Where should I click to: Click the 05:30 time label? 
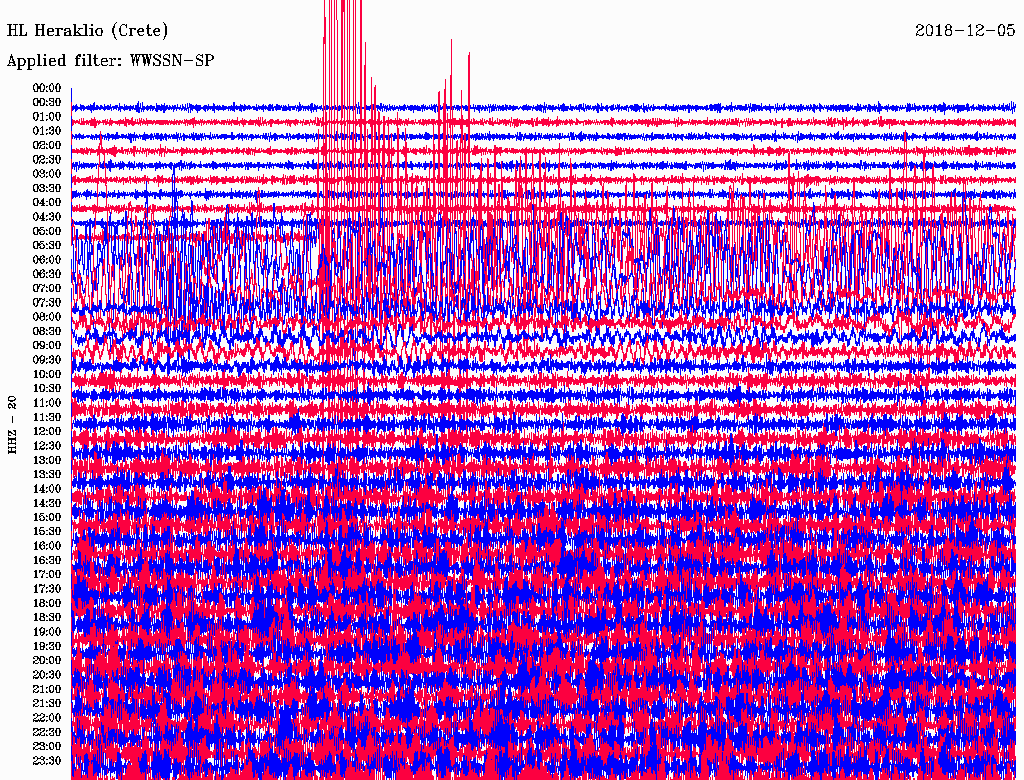[x=47, y=246]
